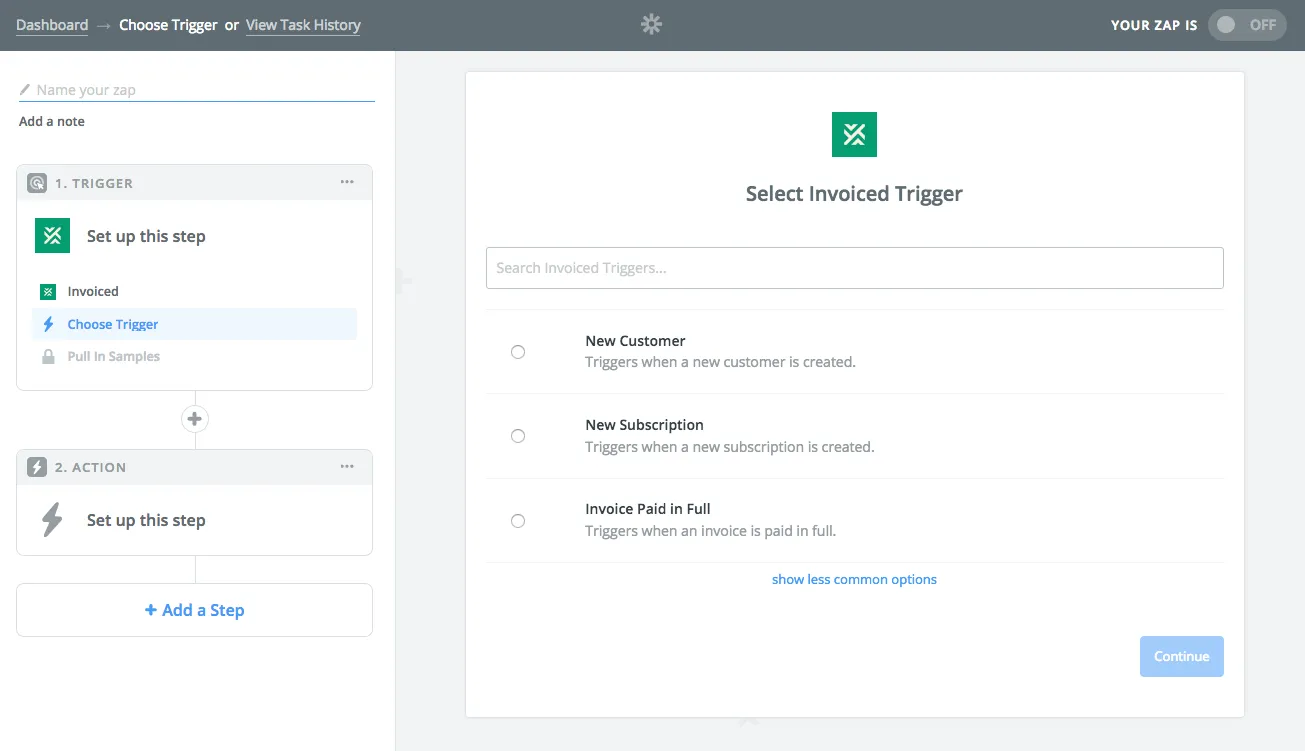Screen dimensions: 1305x751
Task: Select the New Subscription radio button
Action: click(518, 436)
